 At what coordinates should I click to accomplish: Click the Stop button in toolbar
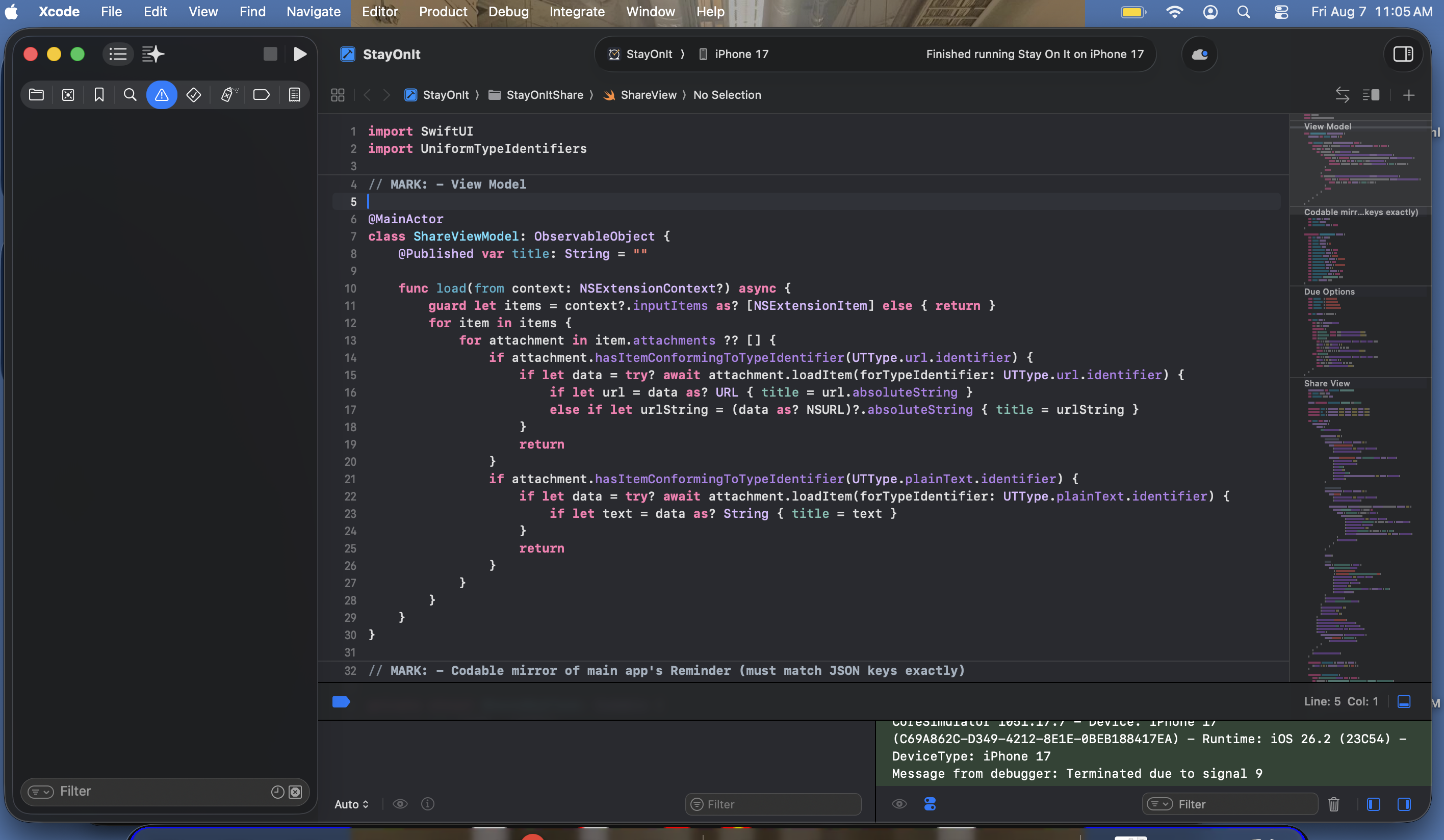270,54
